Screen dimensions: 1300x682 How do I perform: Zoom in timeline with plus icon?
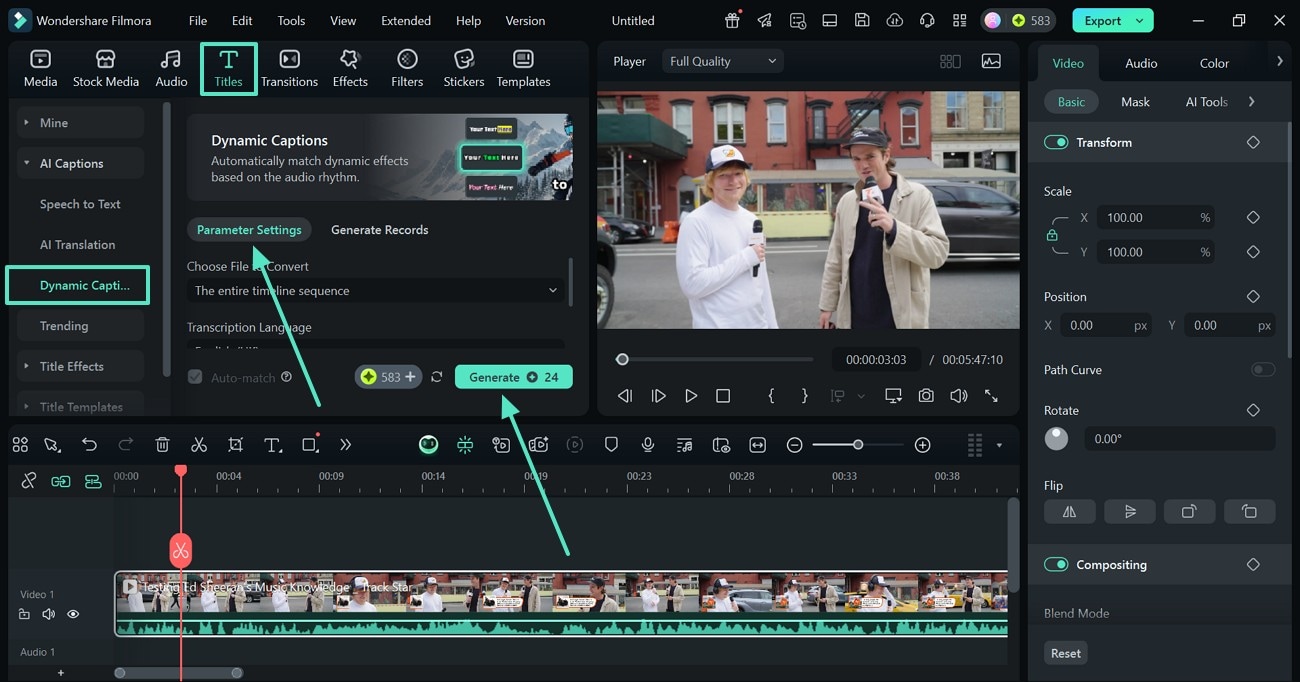point(922,445)
